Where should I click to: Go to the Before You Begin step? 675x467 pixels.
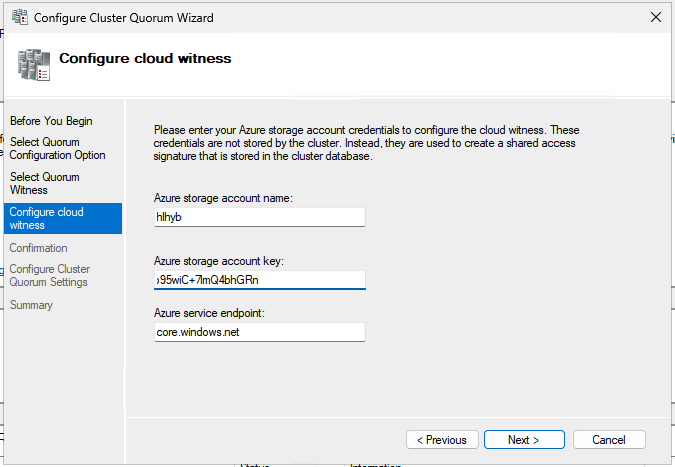pos(51,121)
